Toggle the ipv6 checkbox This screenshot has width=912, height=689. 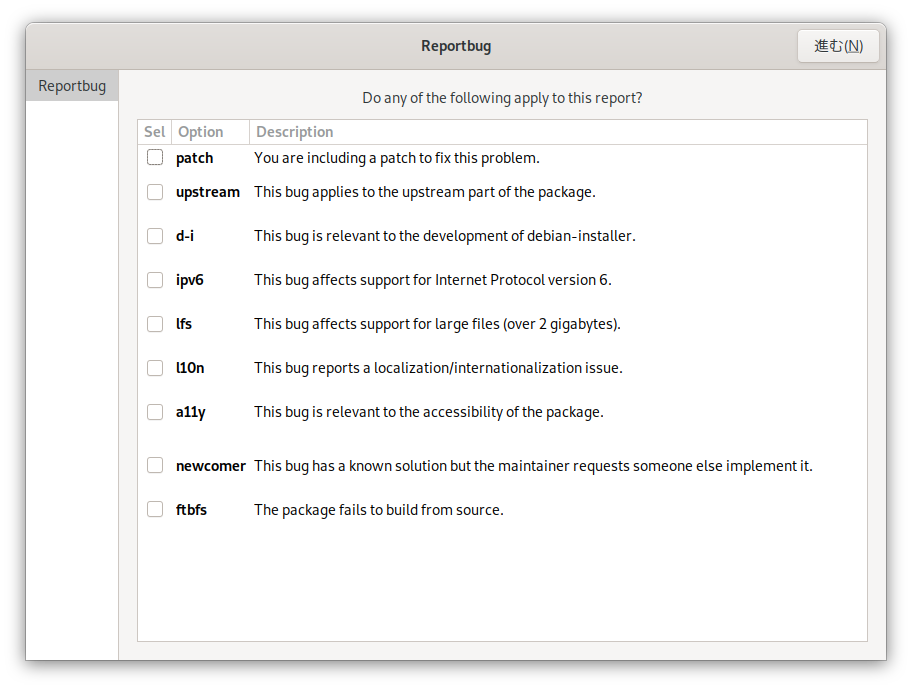[155, 280]
